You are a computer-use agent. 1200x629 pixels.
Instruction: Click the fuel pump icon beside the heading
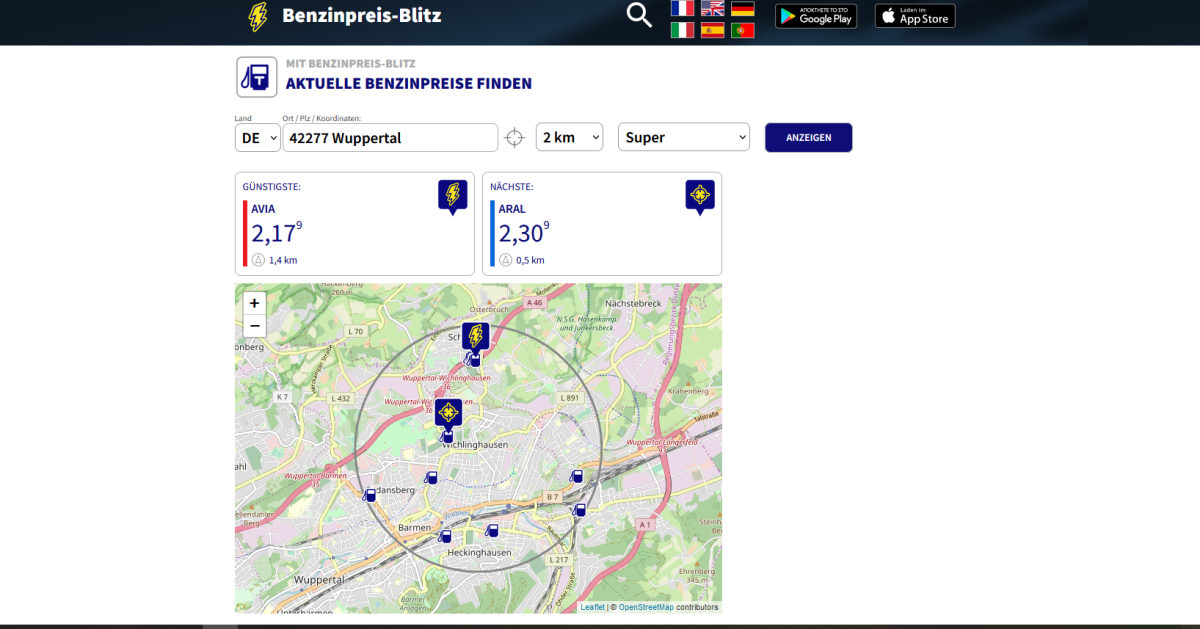[x=257, y=77]
